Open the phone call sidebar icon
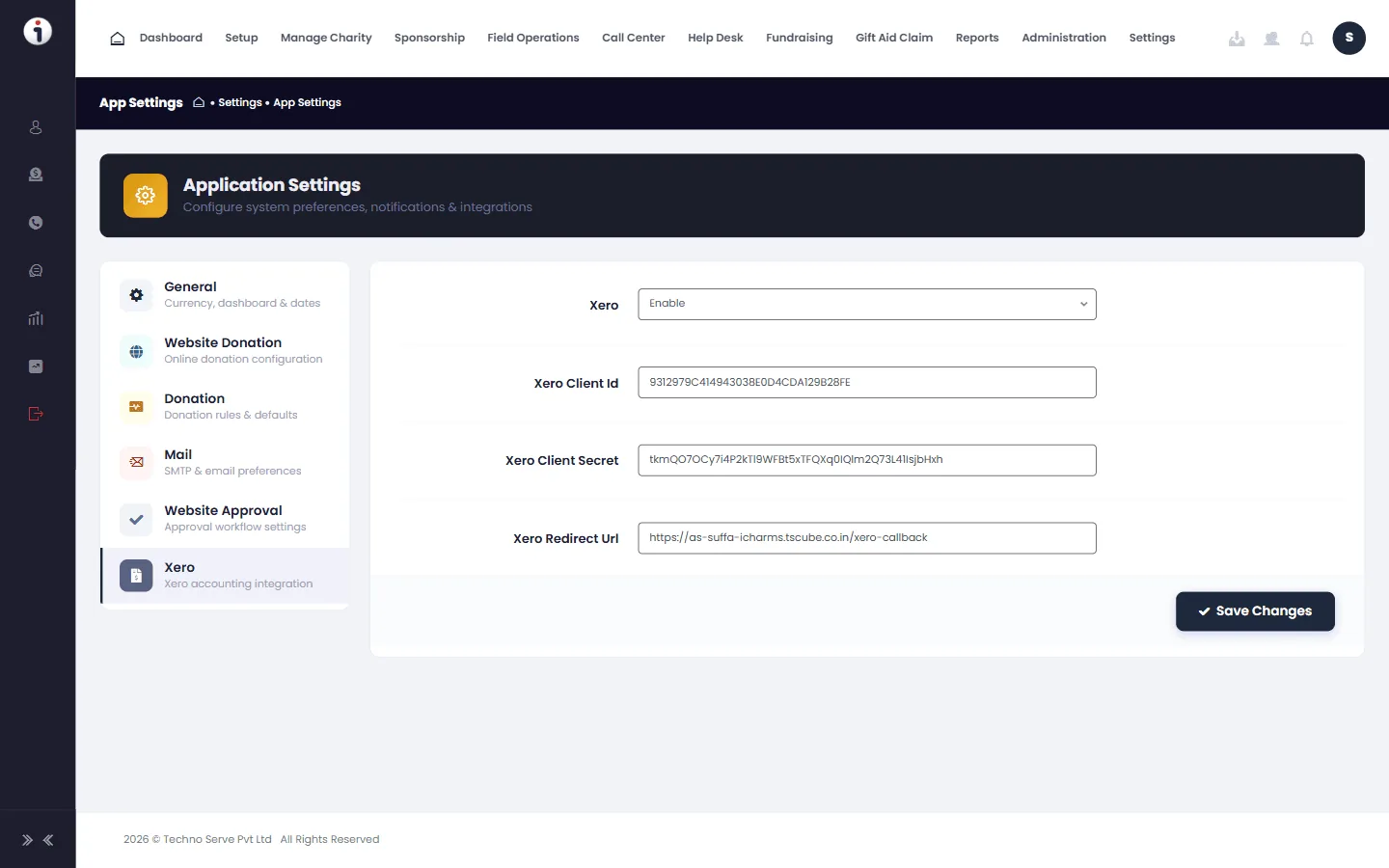Image resolution: width=1389 pixels, height=868 pixels. [x=36, y=223]
